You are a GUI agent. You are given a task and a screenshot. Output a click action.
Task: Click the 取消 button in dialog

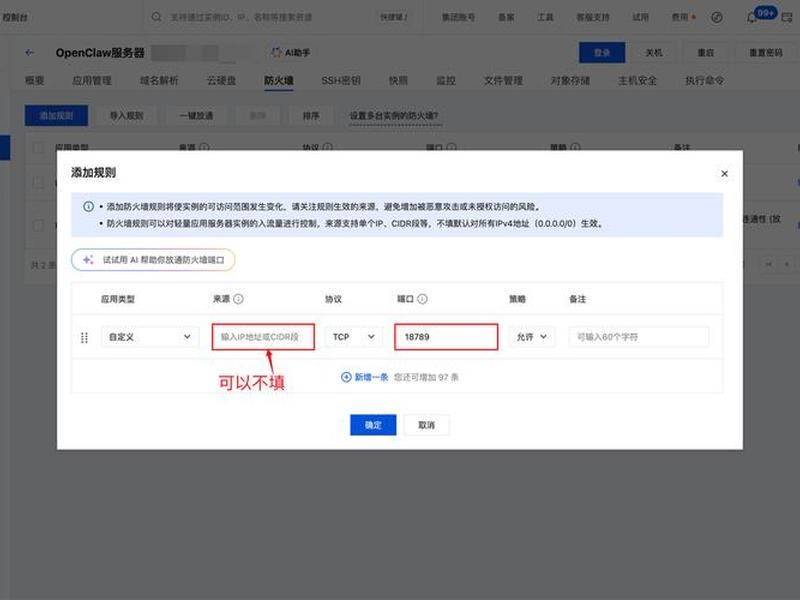pyautogui.click(x=427, y=424)
